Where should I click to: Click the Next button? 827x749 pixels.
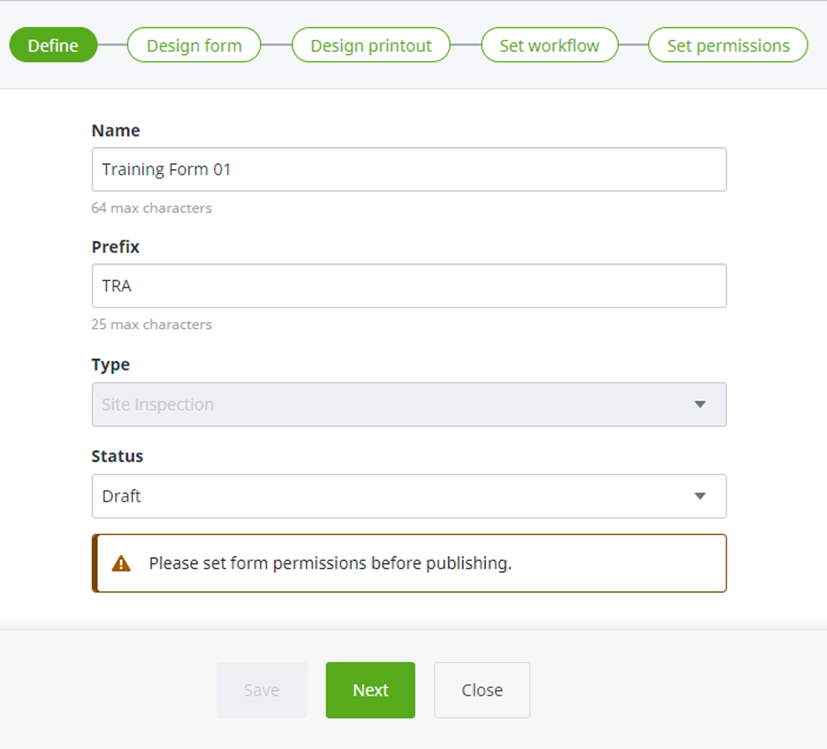click(x=370, y=690)
